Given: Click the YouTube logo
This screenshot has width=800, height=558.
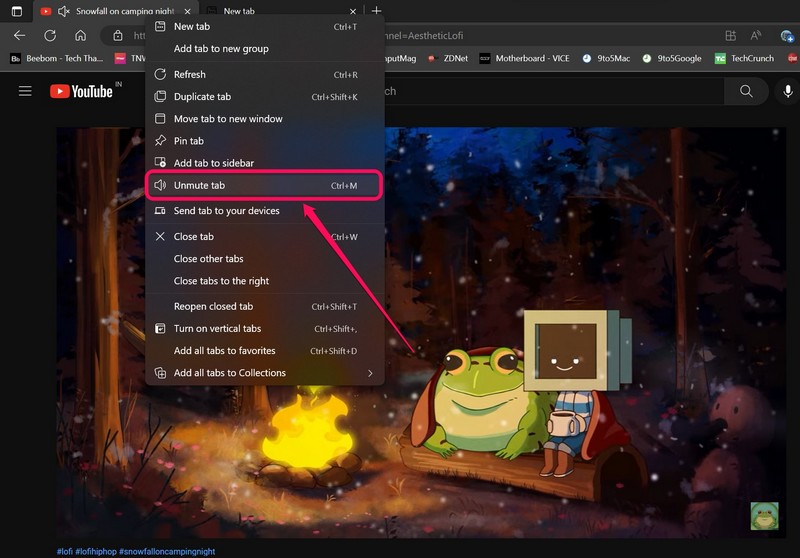Looking at the screenshot, I should click(x=82, y=91).
